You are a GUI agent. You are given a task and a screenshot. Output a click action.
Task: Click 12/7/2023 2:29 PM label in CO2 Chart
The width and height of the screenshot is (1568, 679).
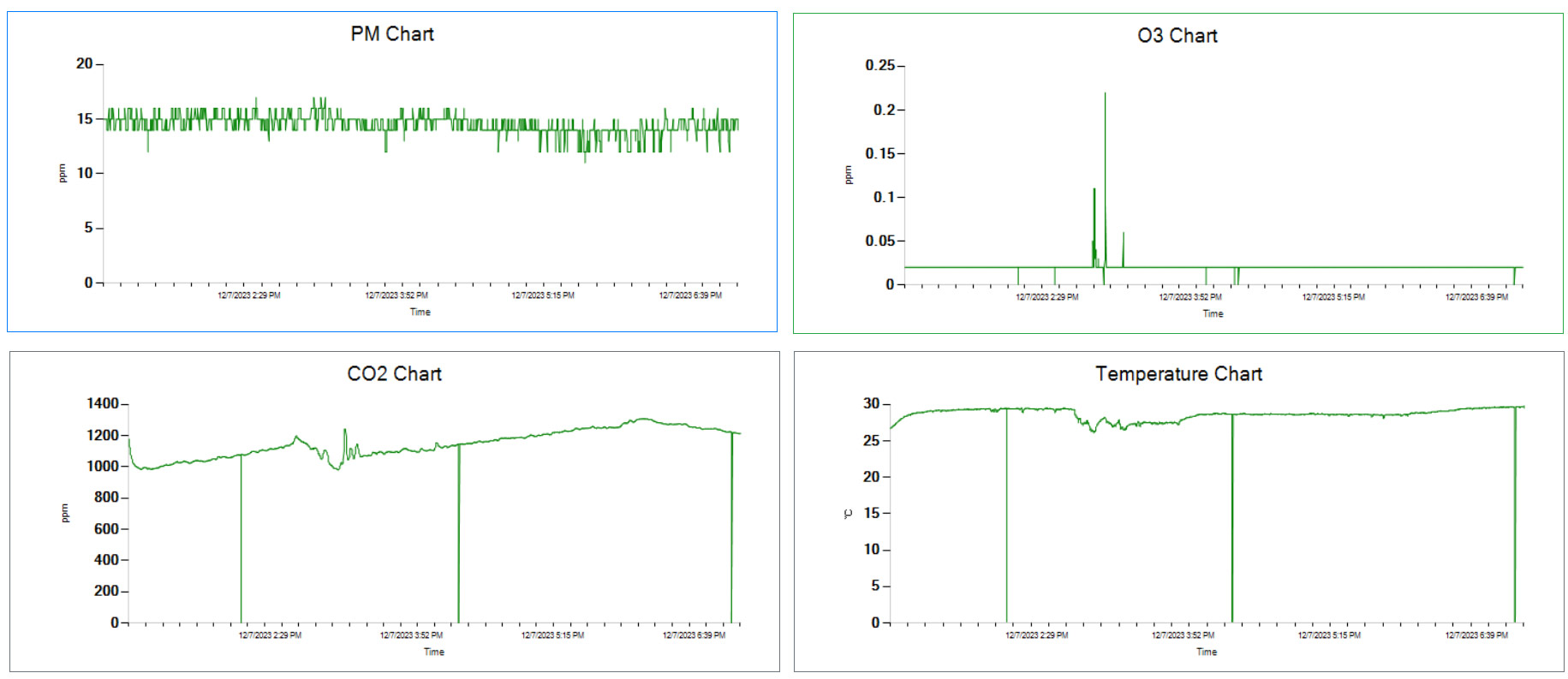(270, 635)
